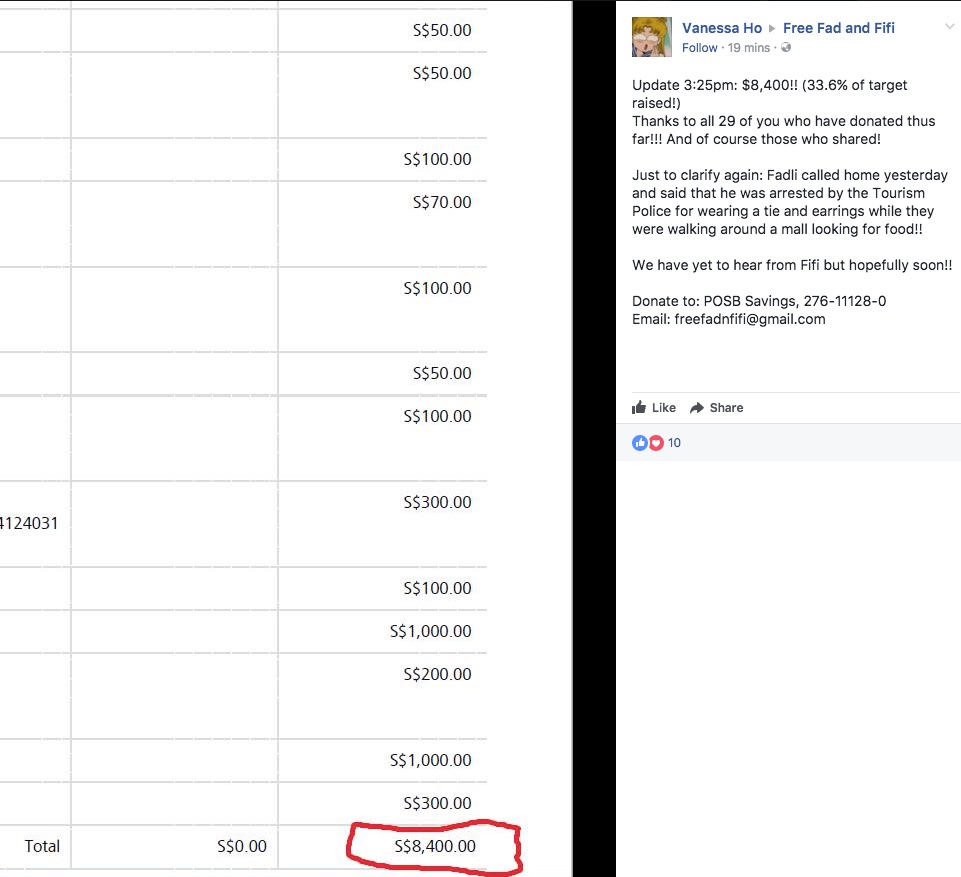
Task: Click the Share arrow icon
Action: pyautogui.click(x=699, y=407)
